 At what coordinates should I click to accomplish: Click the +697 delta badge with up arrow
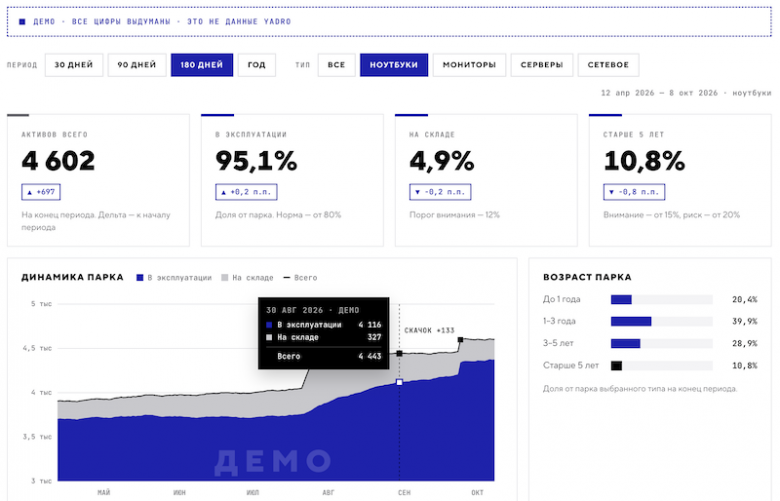[41, 192]
